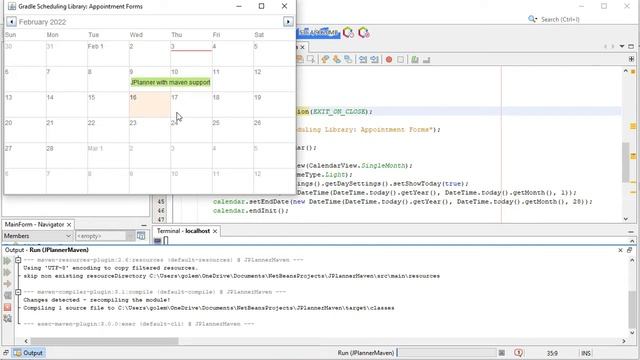The height and width of the screenshot is (360, 640).
Task: Open editor documents list dropdown arrow
Action: click(622, 46)
